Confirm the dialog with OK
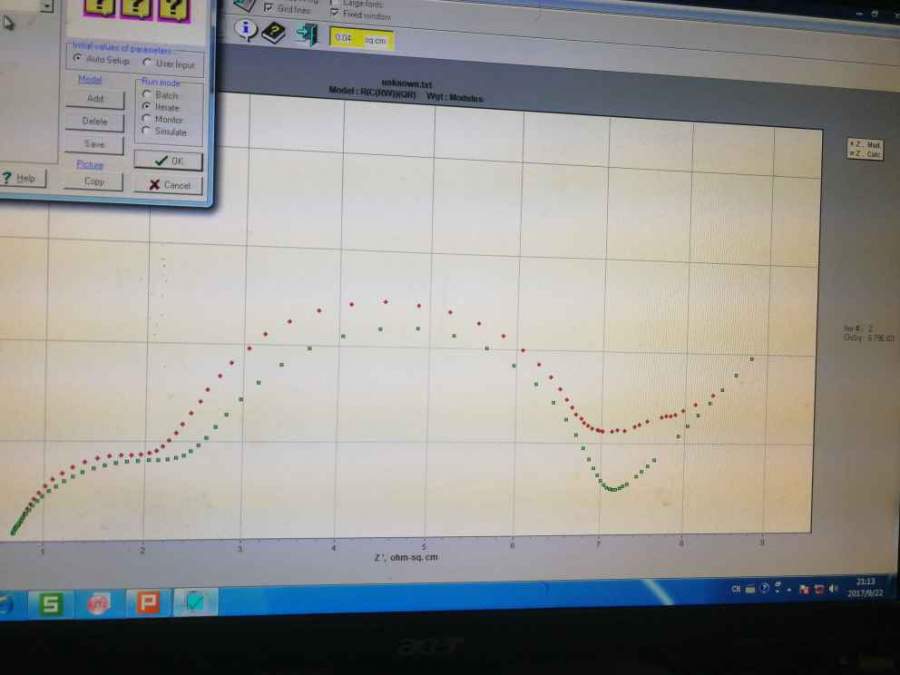The height and width of the screenshot is (675, 900). point(168,161)
